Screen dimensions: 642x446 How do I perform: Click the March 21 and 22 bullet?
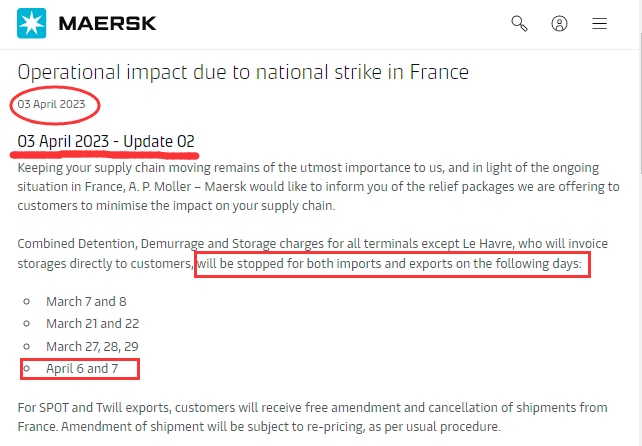point(93,324)
